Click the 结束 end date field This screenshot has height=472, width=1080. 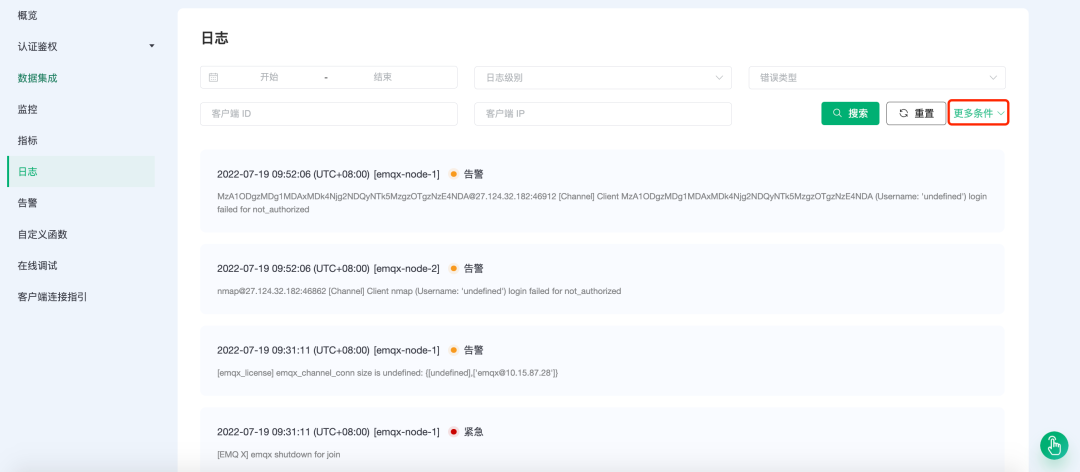click(x=383, y=77)
